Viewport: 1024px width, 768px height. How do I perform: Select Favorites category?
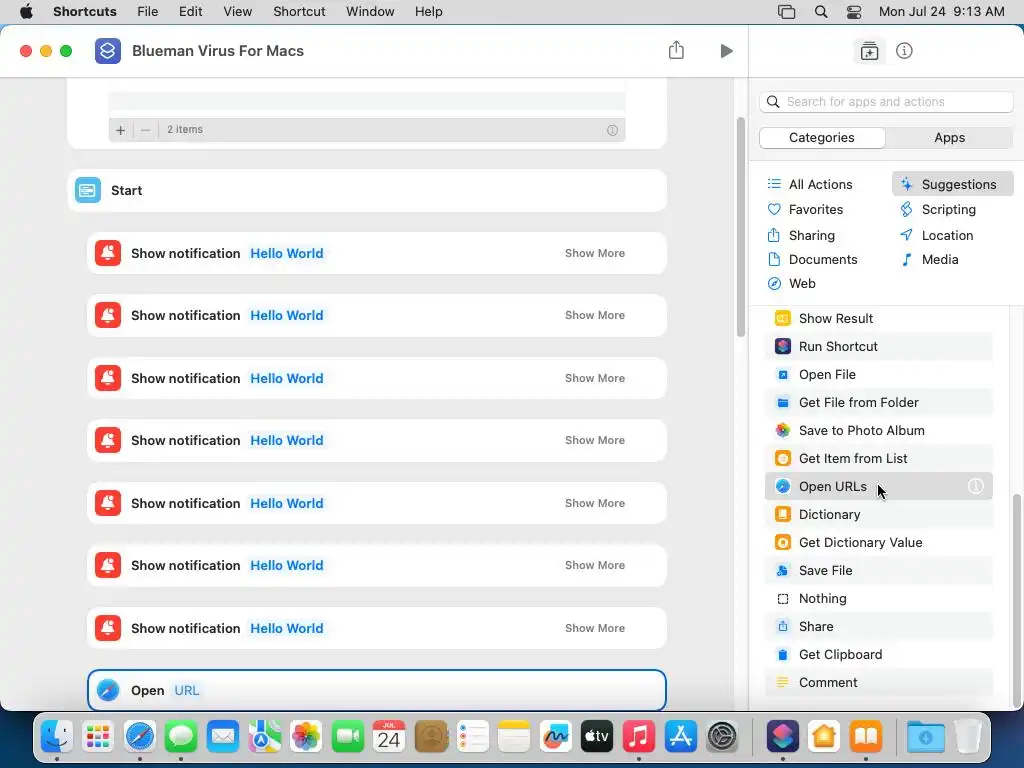click(x=805, y=210)
